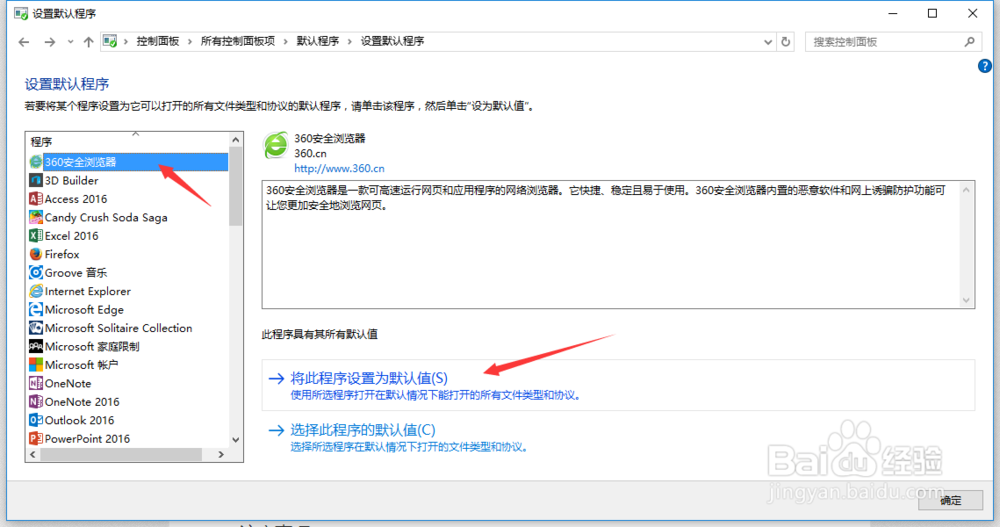Click the Internet Explorer icon
This screenshot has height=527, width=1000.
36,292
